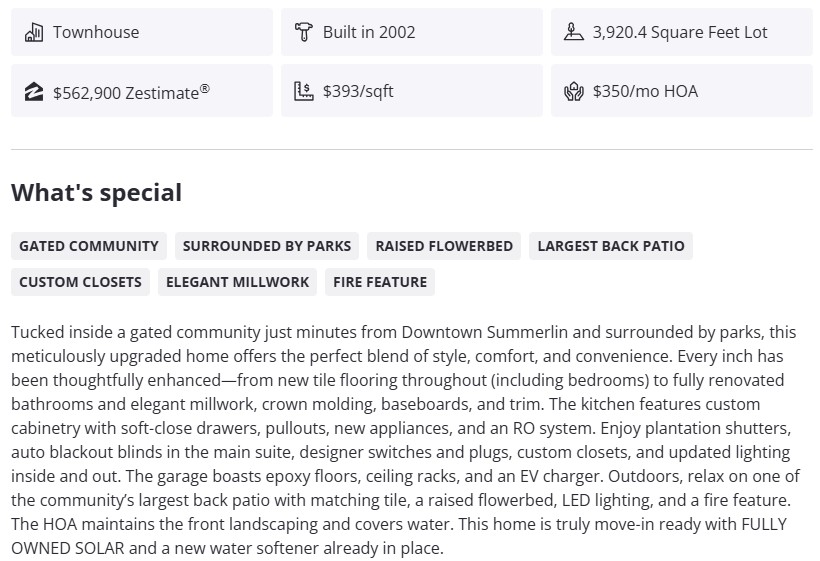This screenshot has width=820, height=561.
Task: Click the Townhouse building icon
Action: click(34, 32)
